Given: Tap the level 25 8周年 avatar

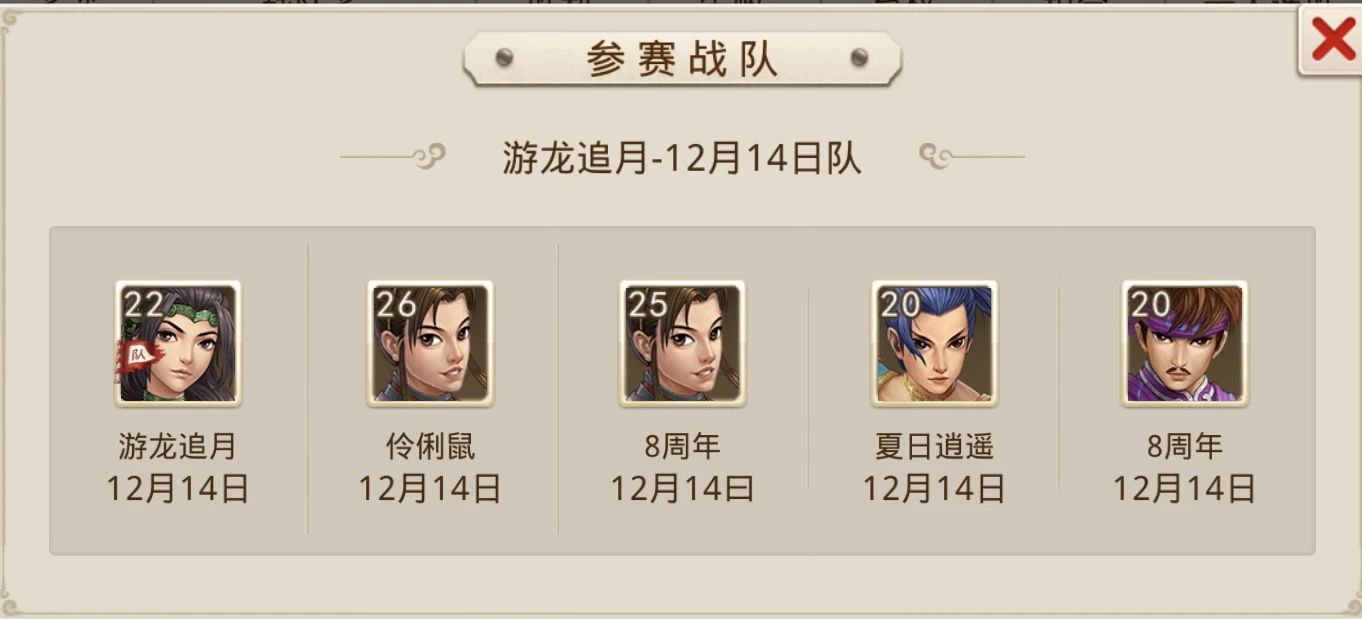Looking at the screenshot, I should click(x=682, y=343).
